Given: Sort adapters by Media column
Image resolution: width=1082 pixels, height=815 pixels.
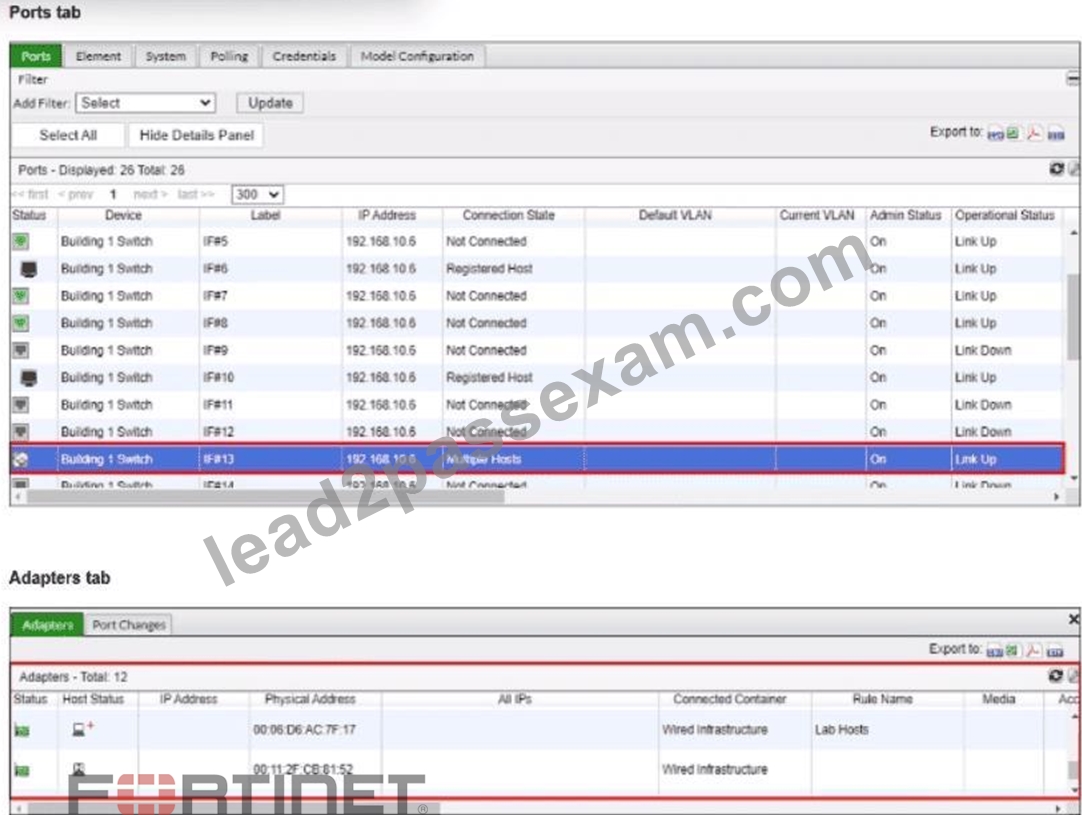Looking at the screenshot, I should point(999,699).
